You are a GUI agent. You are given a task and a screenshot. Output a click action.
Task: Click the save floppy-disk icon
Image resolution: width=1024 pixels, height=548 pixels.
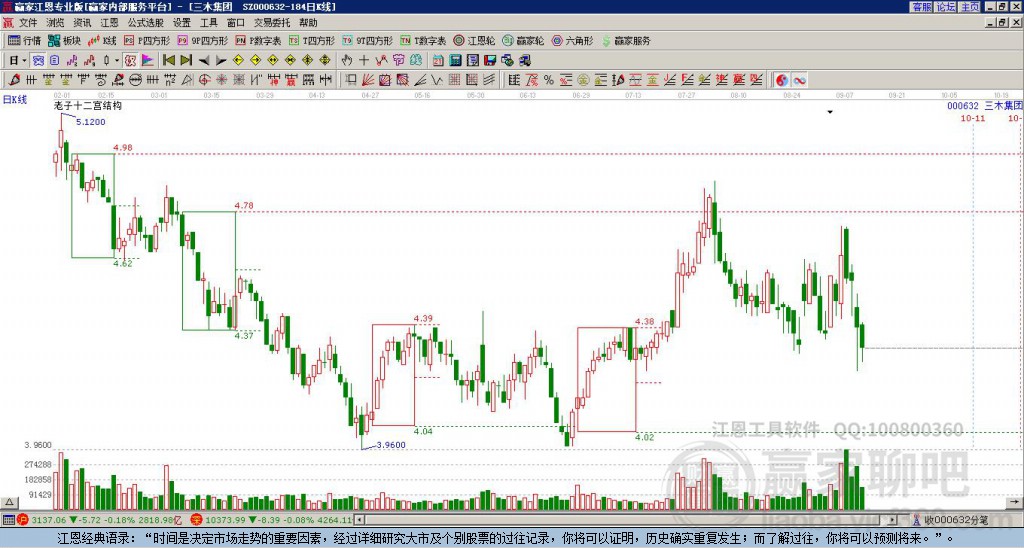point(490,61)
